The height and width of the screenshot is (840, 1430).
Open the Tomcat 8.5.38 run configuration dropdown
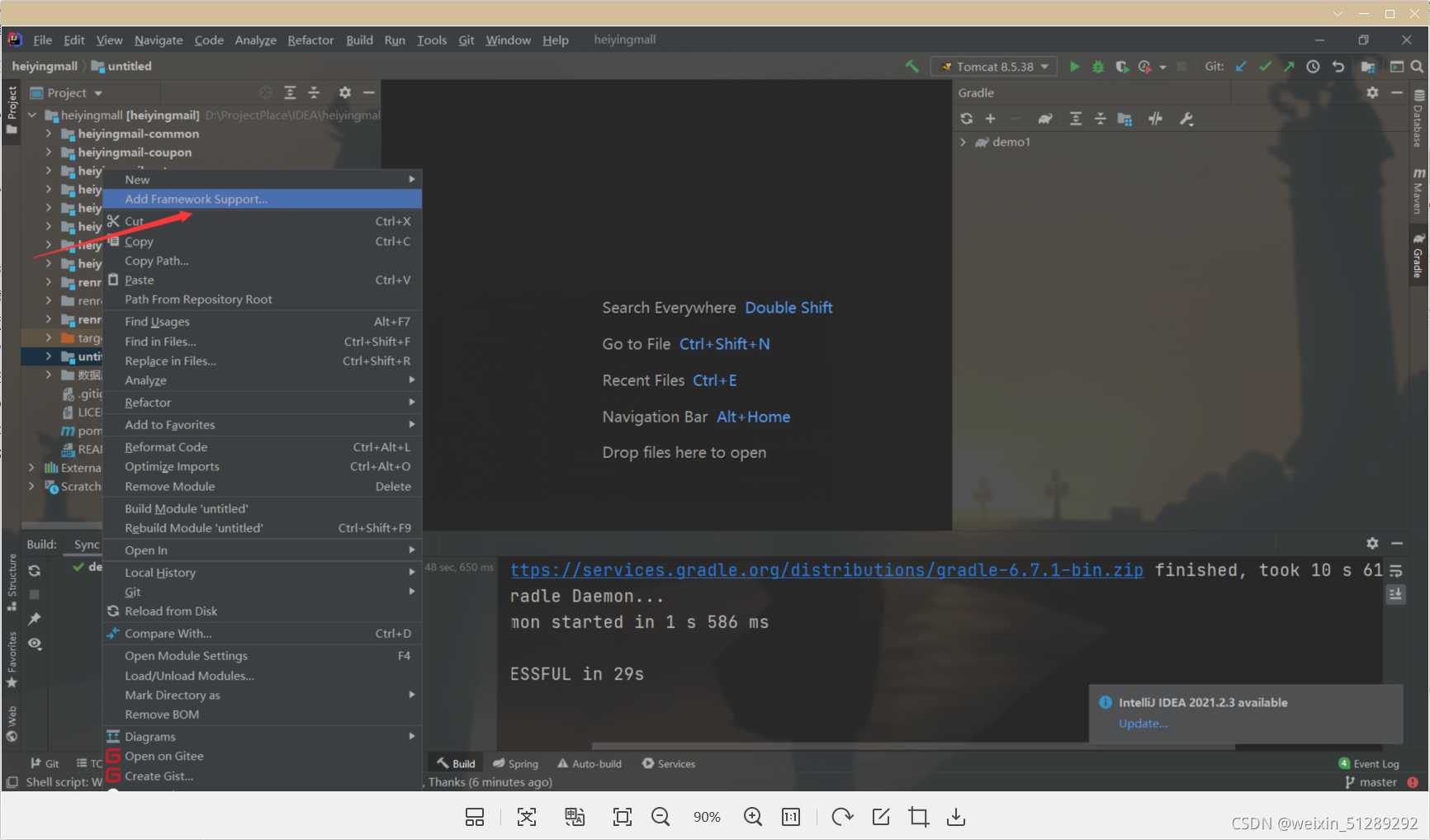994,67
